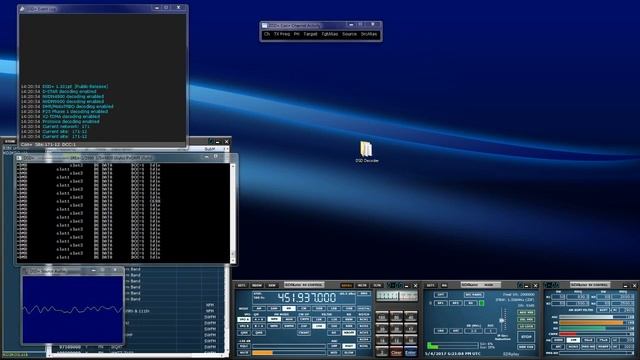Click the SrcAlias column header
The width and height of the screenshot is (640, 360).
[x=369, y=34]
